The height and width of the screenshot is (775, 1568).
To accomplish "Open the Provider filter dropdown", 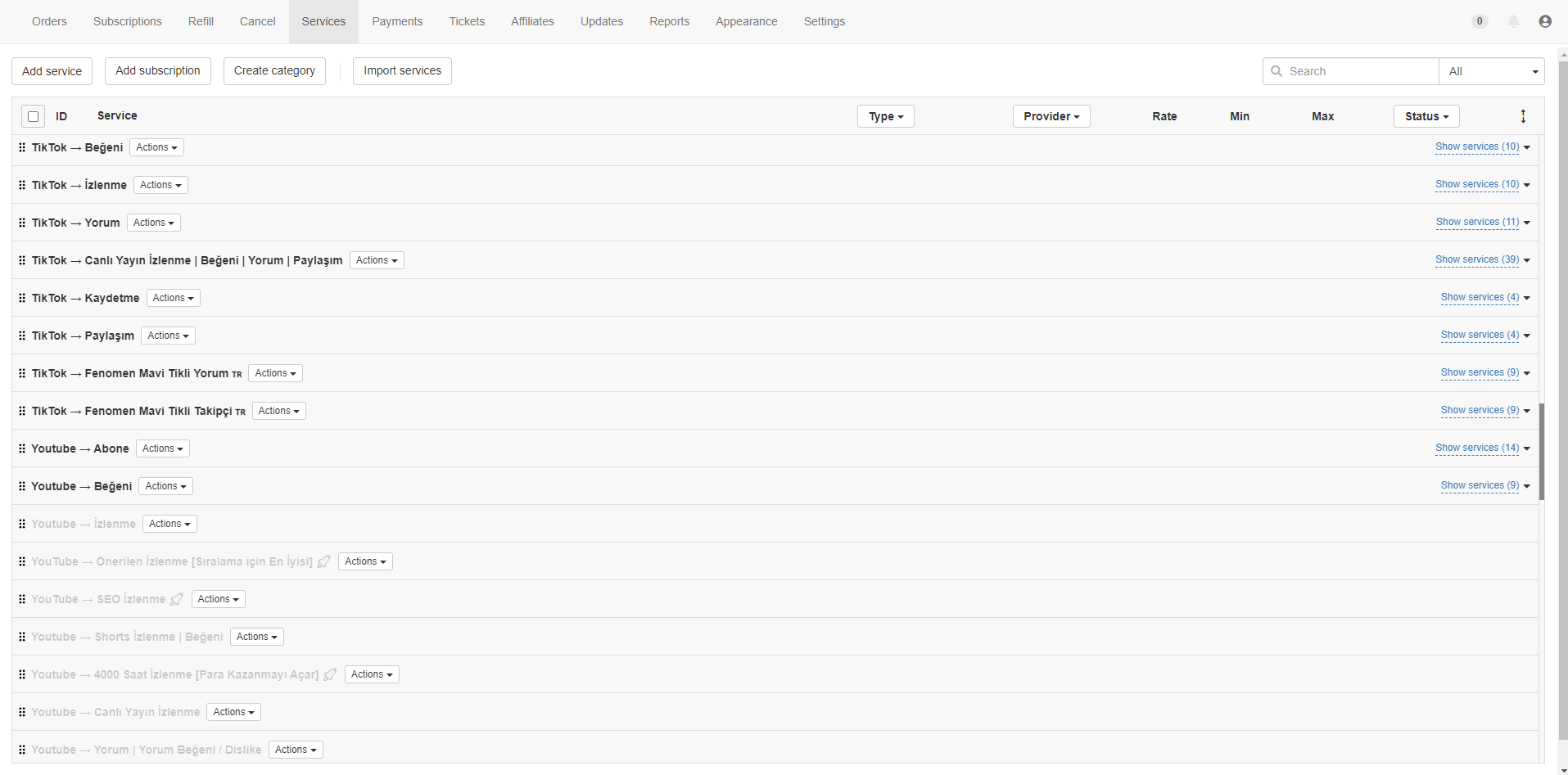I will (1051, 116).
